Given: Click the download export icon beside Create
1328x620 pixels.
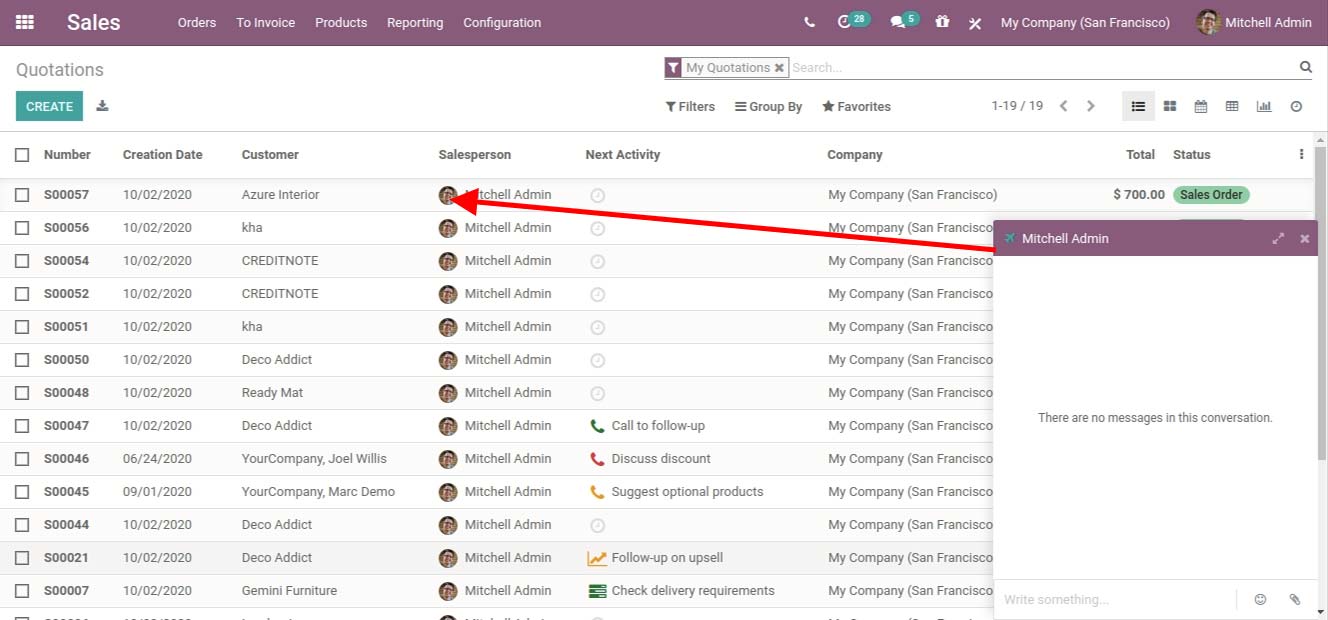Looking at the screenshot, I should pyautogui.click(x=102, y=106).
